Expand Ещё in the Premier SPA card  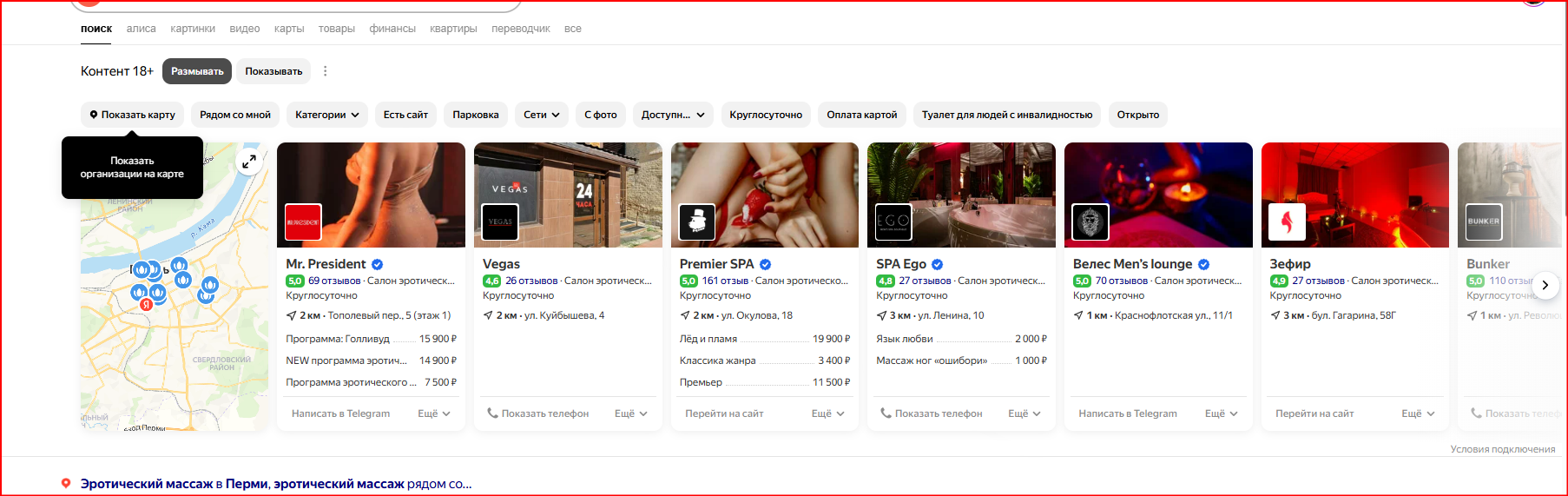828,413
